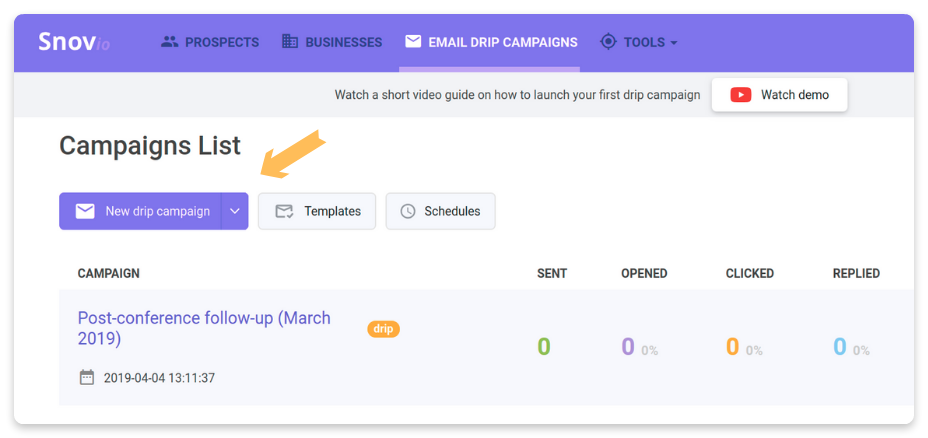
Task: Open the Businesses tab
Action: 332,42
